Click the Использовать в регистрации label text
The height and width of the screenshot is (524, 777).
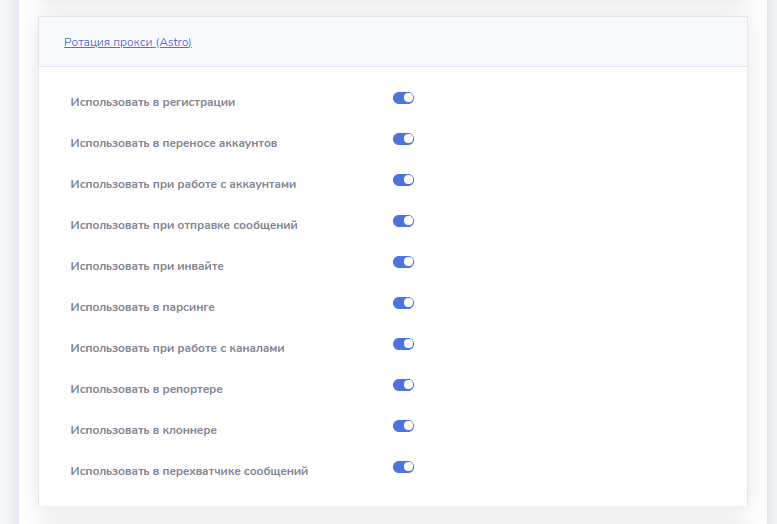tap(153, 102)
